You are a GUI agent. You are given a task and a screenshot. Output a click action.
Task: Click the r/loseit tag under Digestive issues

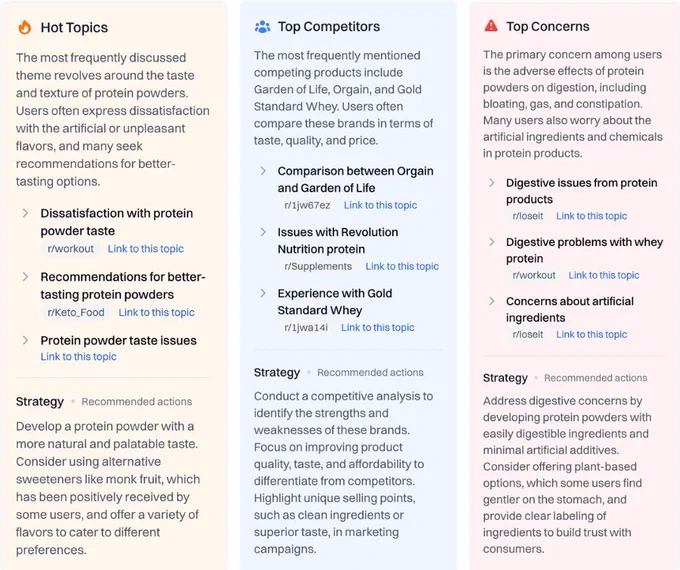528,216
